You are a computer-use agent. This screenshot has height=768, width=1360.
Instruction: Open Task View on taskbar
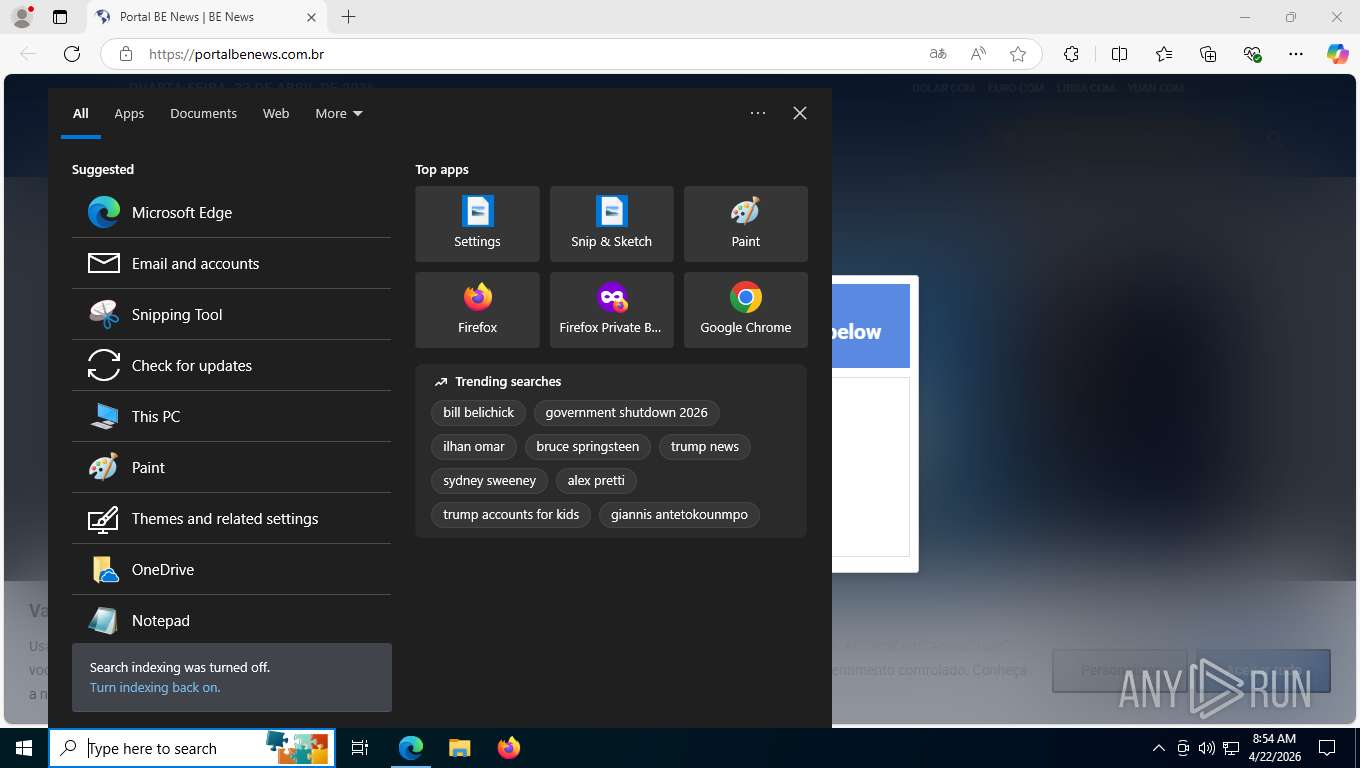click(x=360, y=748)
